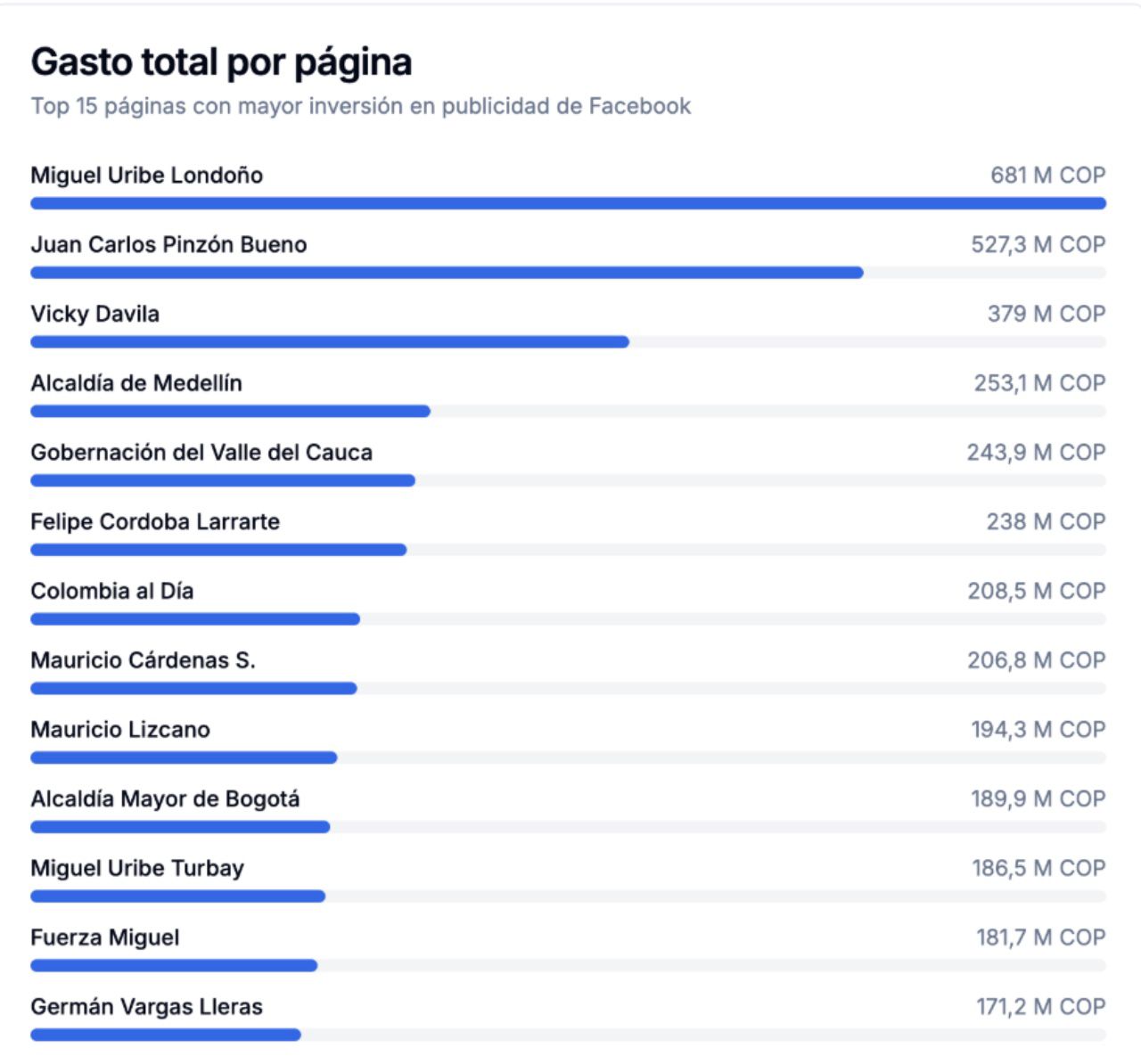The image size is (1141, 1064).
Task: Click the Fuerza Miguel page name
Action: pos(105,937)
